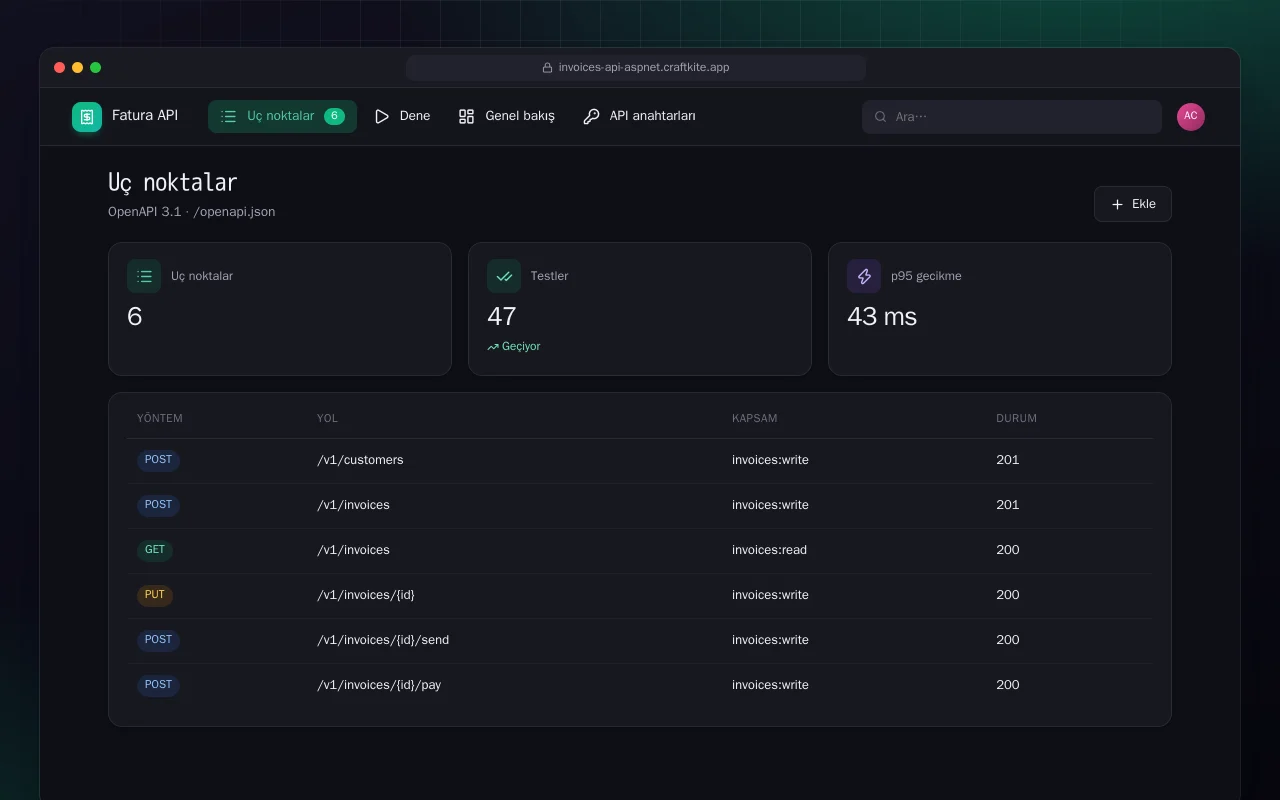Click the Ekle button
This screenshot has width=1280, height=800.
coord(1133,204)
